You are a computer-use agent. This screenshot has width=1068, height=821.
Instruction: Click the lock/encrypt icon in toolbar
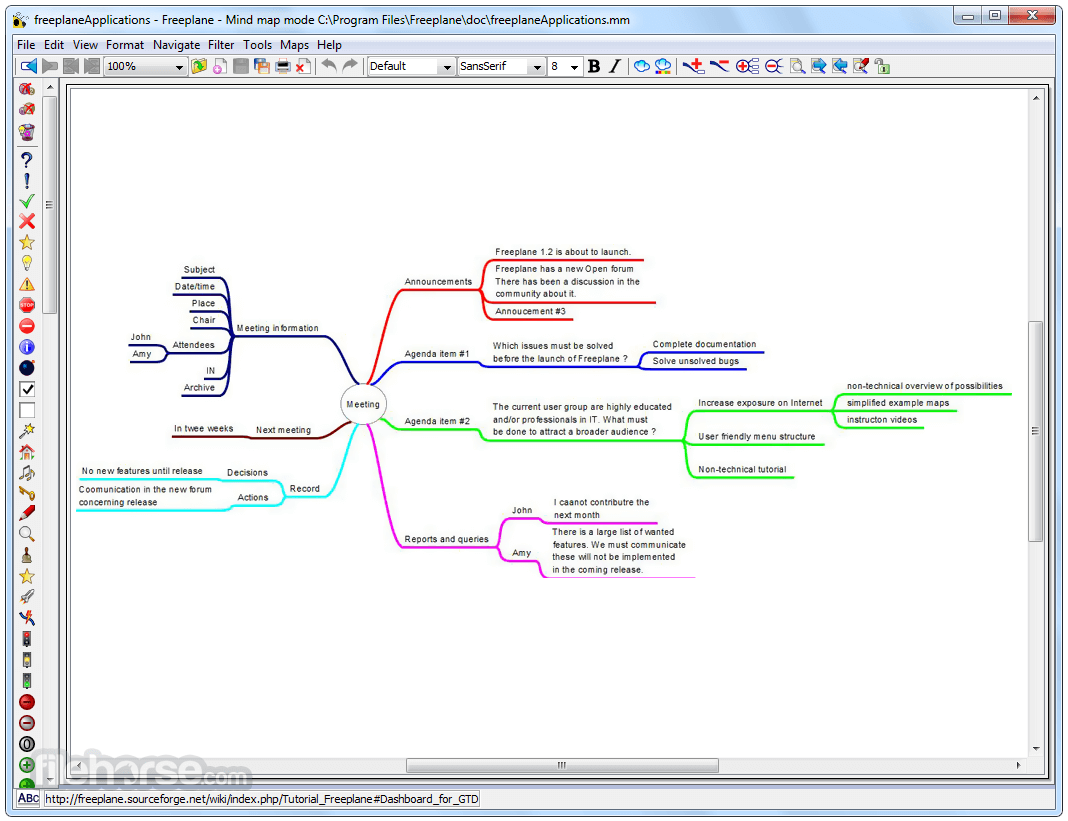(x=882, y=66)
